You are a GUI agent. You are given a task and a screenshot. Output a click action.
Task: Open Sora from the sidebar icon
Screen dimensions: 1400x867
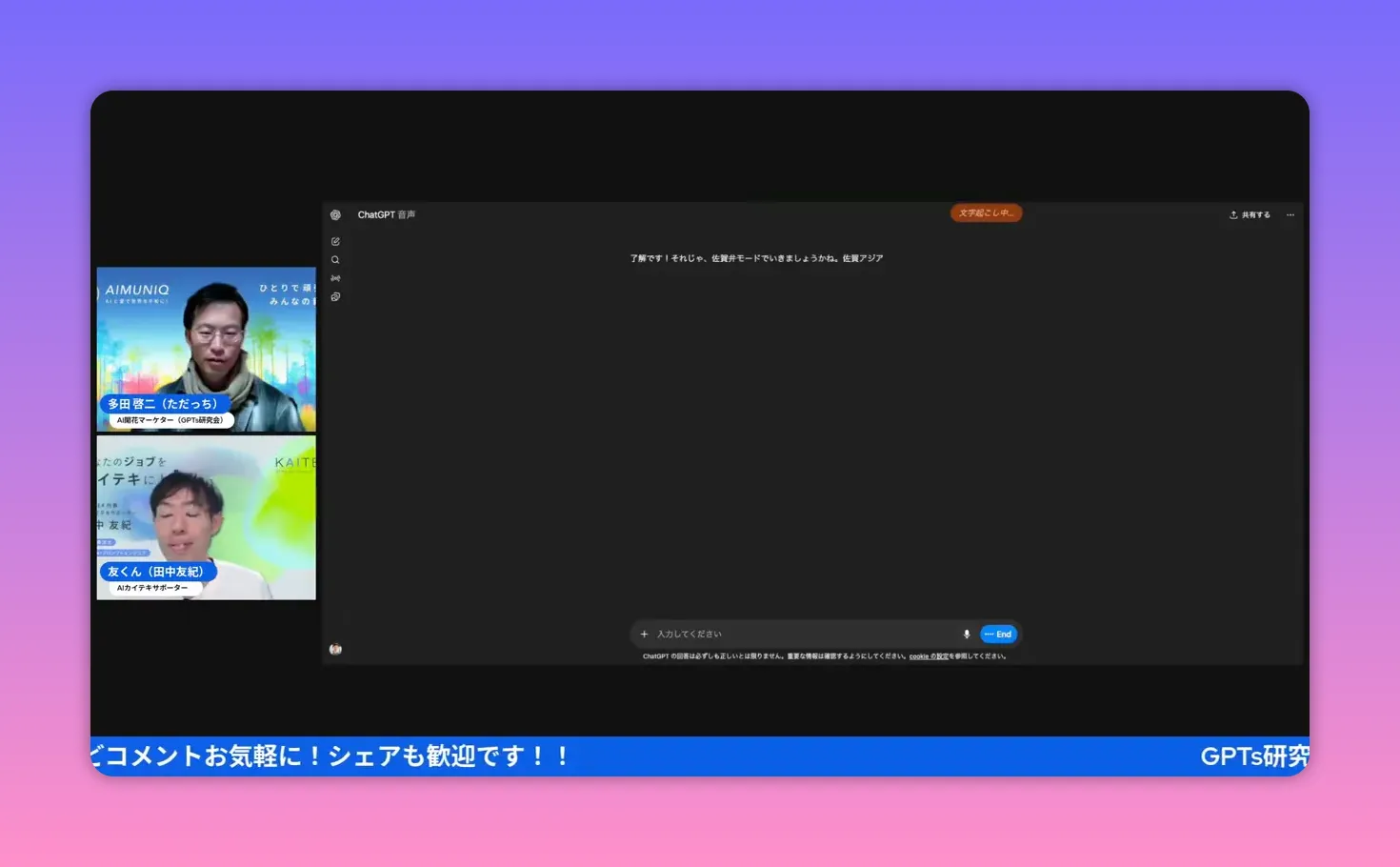pyautogui.click(x=335, y=277)
